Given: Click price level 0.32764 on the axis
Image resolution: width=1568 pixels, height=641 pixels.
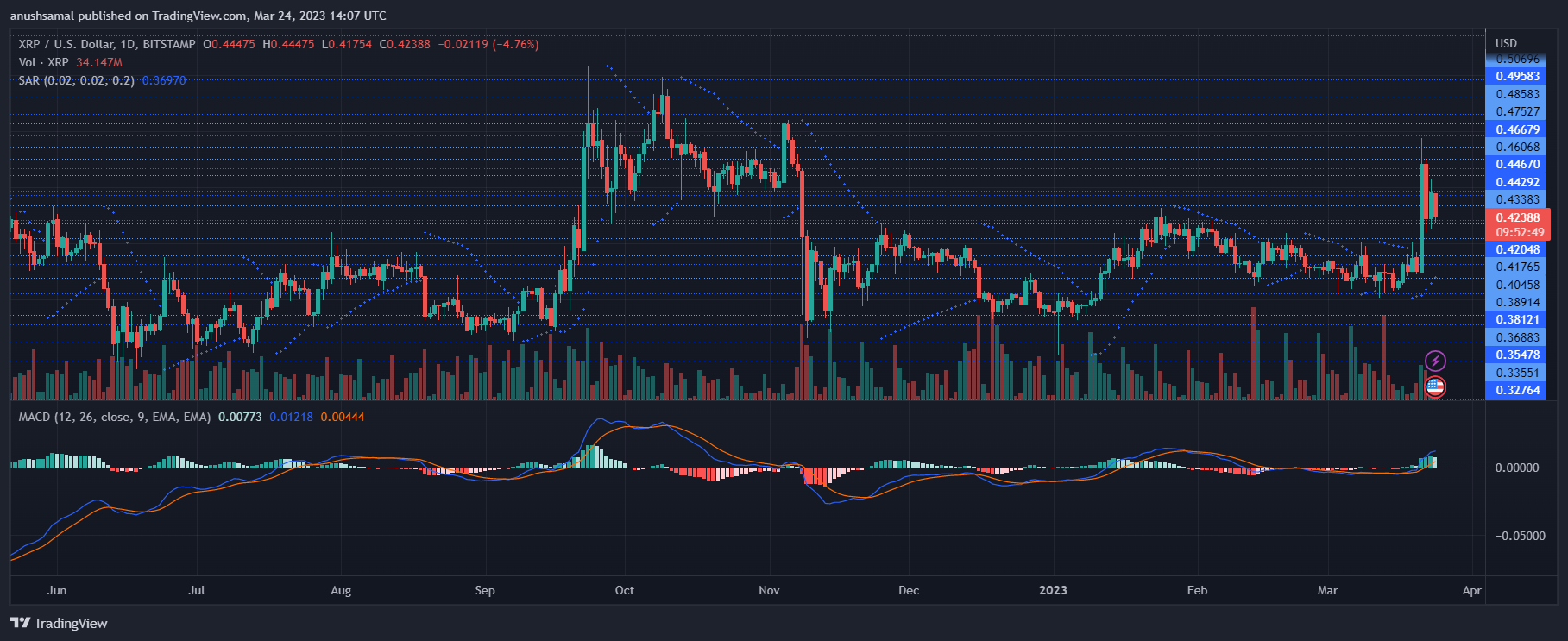Looking at the screenshot, I should pos(1518,390).
